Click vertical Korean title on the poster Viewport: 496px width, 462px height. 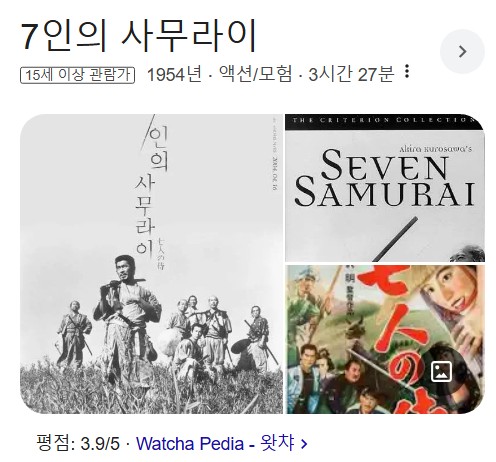(151, 193)
